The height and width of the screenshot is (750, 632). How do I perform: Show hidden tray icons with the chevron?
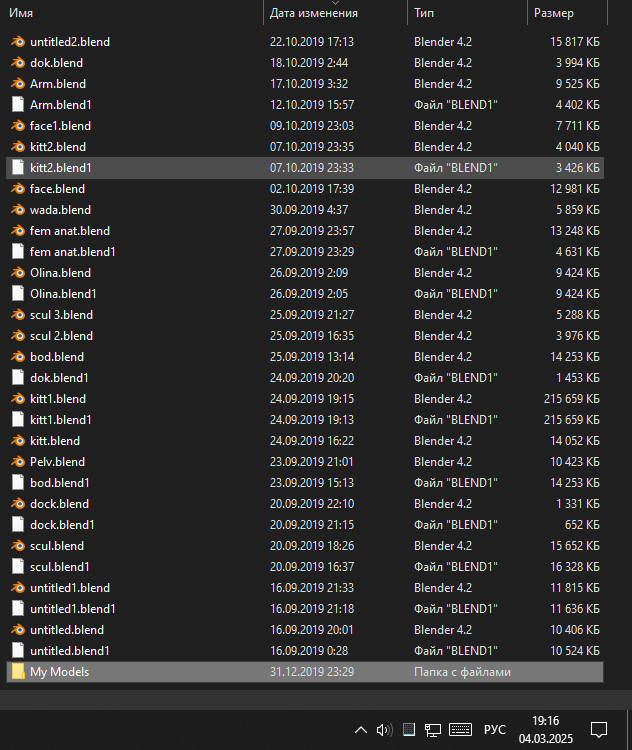(361, 730)
